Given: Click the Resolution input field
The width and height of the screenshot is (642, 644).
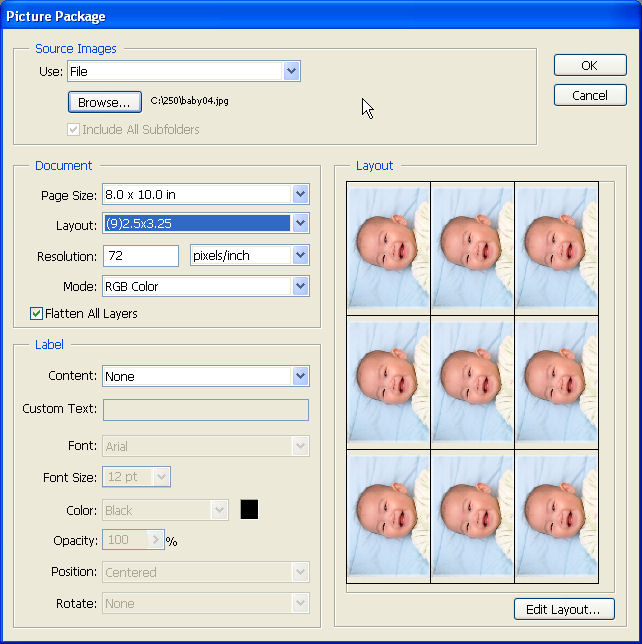Looking at the screenshot, I should [140, 256].
